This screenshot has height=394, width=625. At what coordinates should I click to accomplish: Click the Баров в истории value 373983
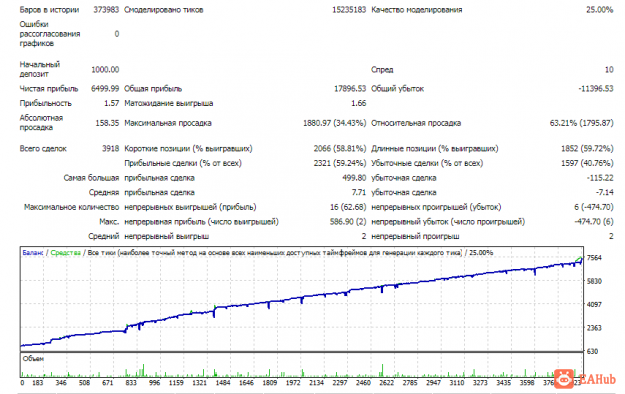coord(106,10)
